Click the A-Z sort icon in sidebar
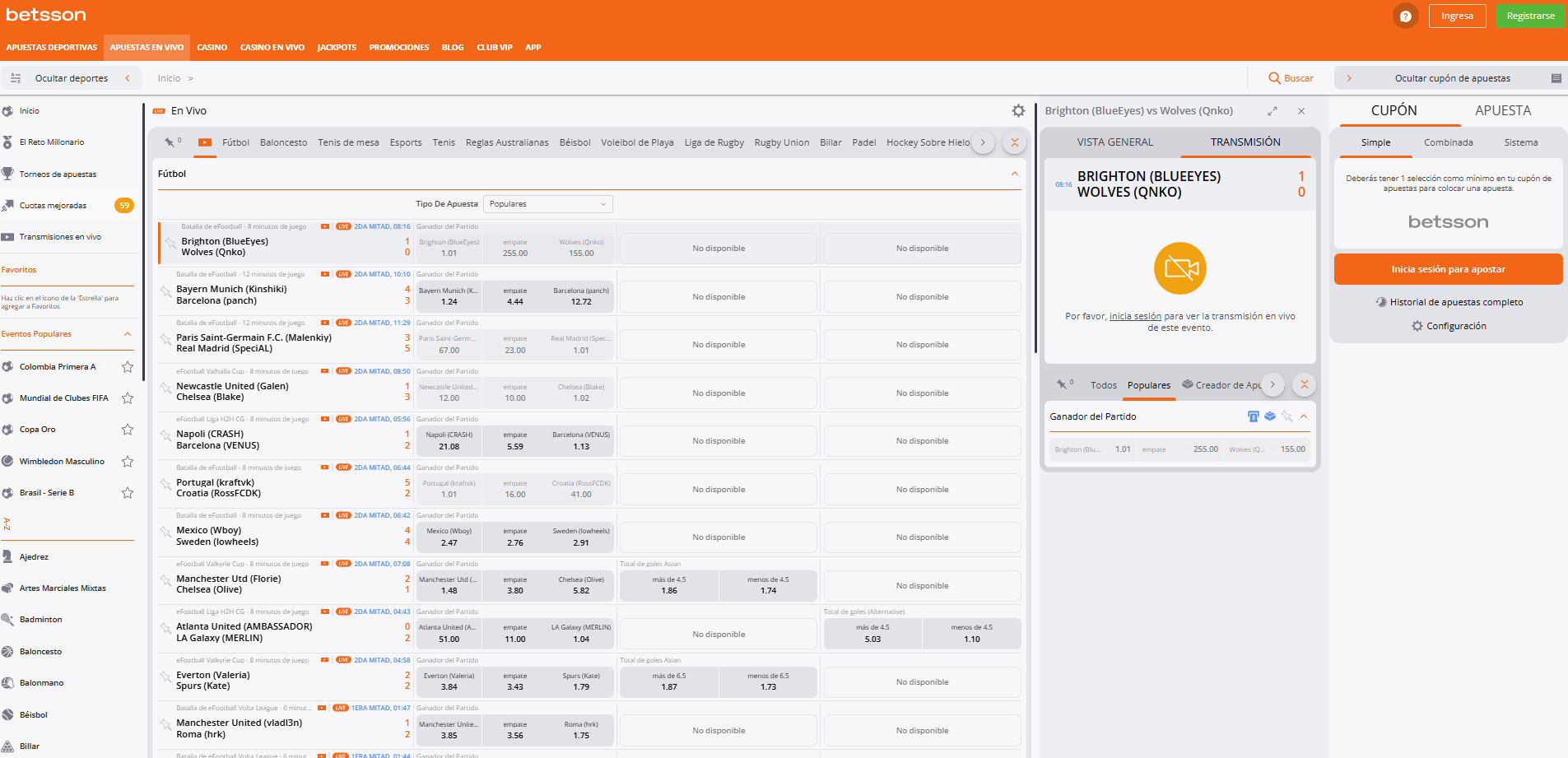The height and width of the screenshot is (758, 1568). (7, 523)
